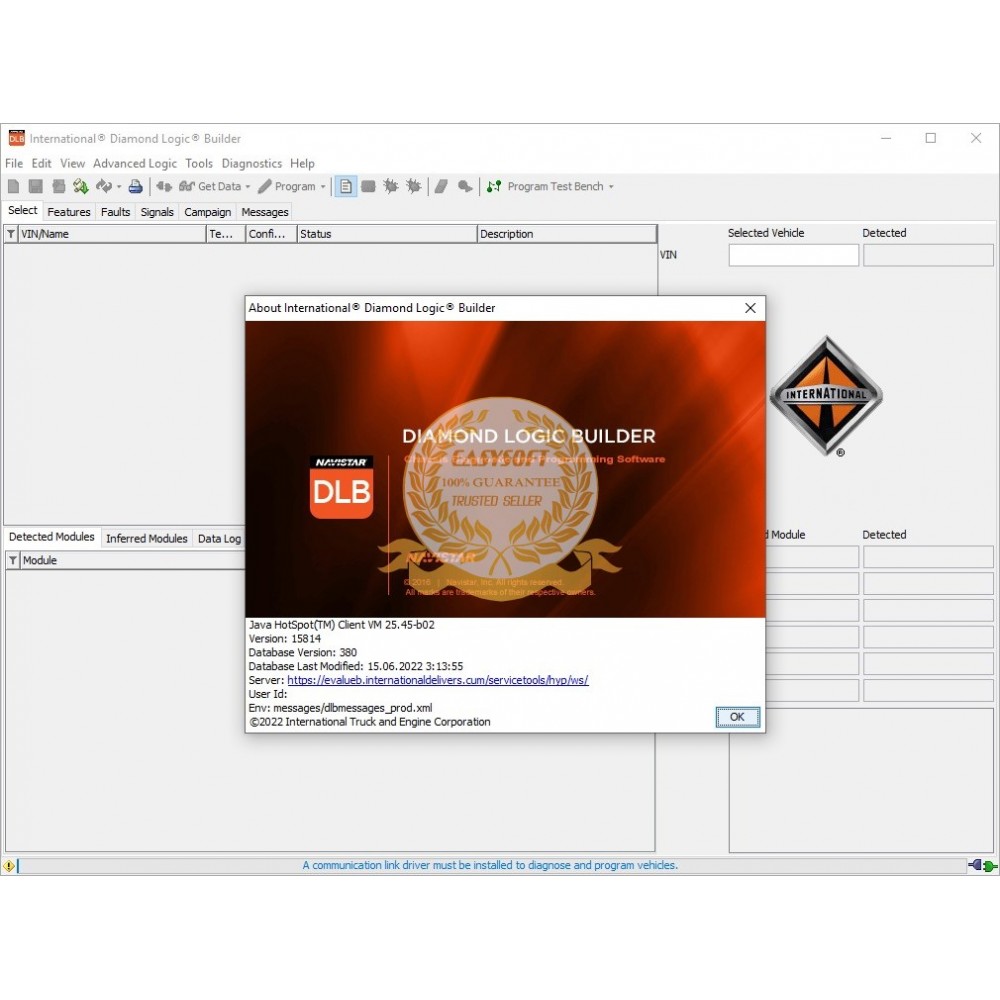Switch to the Inferred Modules tab
The height and width of the screenshot is (1000, 1000).
pyautogui.click(x=147, y=538)
